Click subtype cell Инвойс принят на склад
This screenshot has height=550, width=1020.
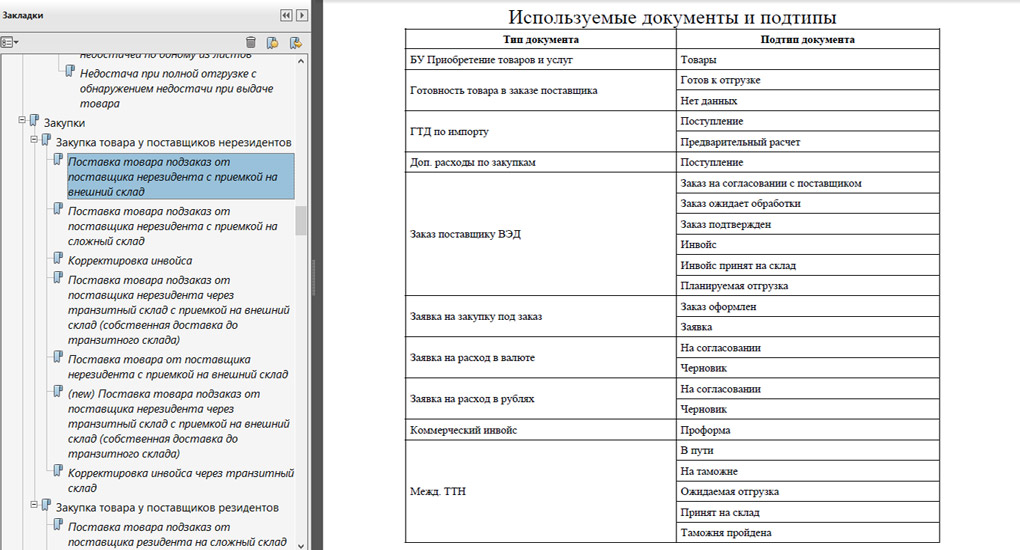tap(808, 265)
